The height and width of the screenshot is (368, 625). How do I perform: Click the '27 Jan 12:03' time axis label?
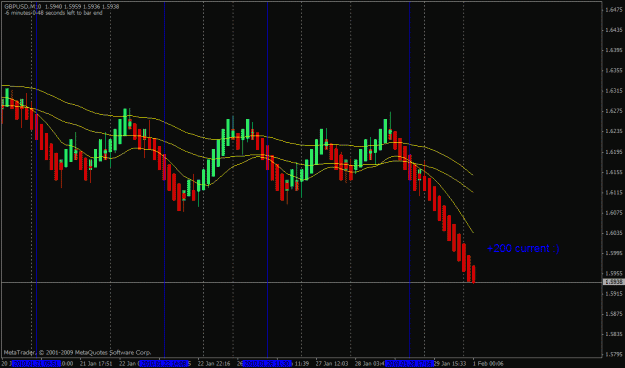point(332,364)
